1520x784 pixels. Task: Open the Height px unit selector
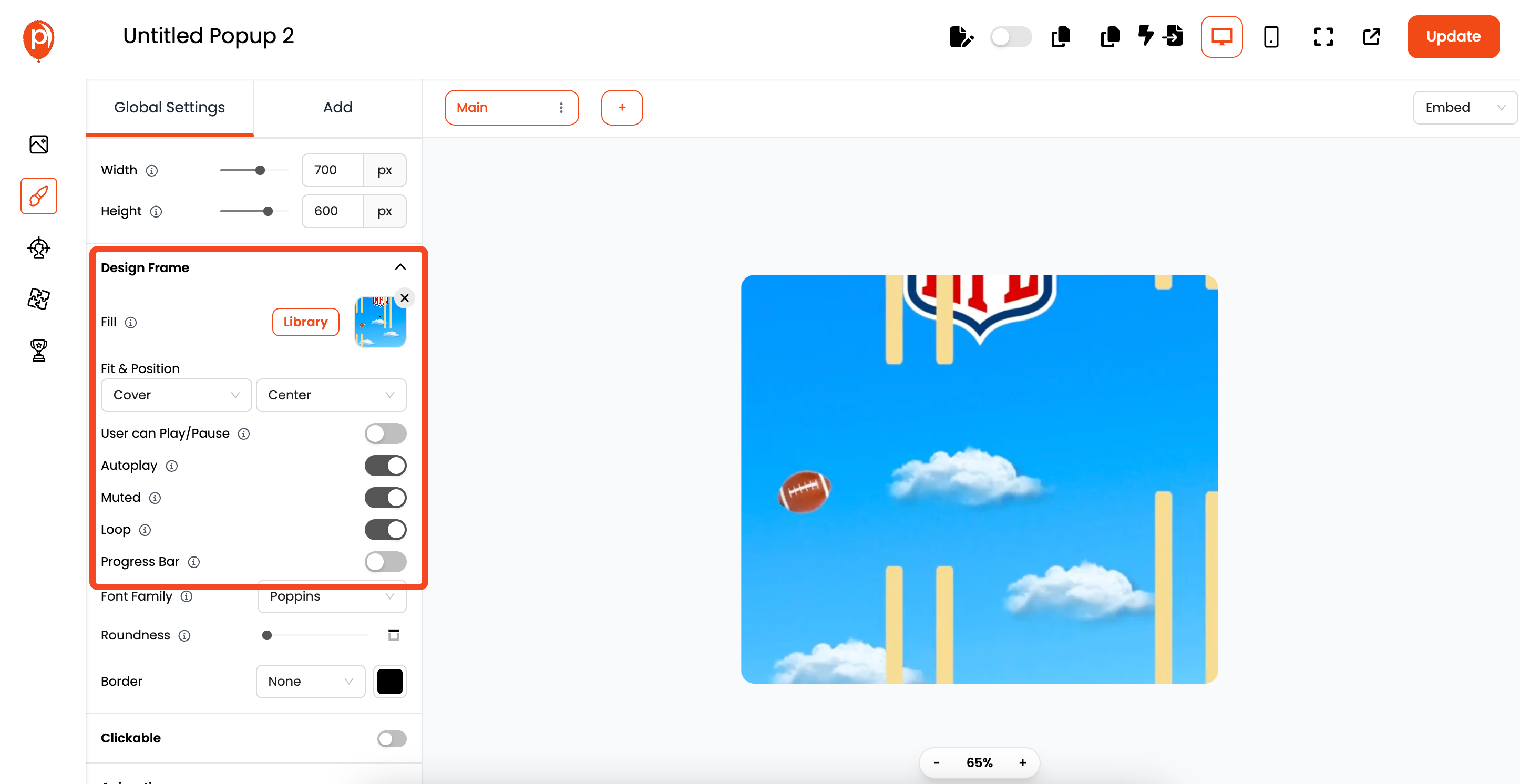(x=385, y=211)
